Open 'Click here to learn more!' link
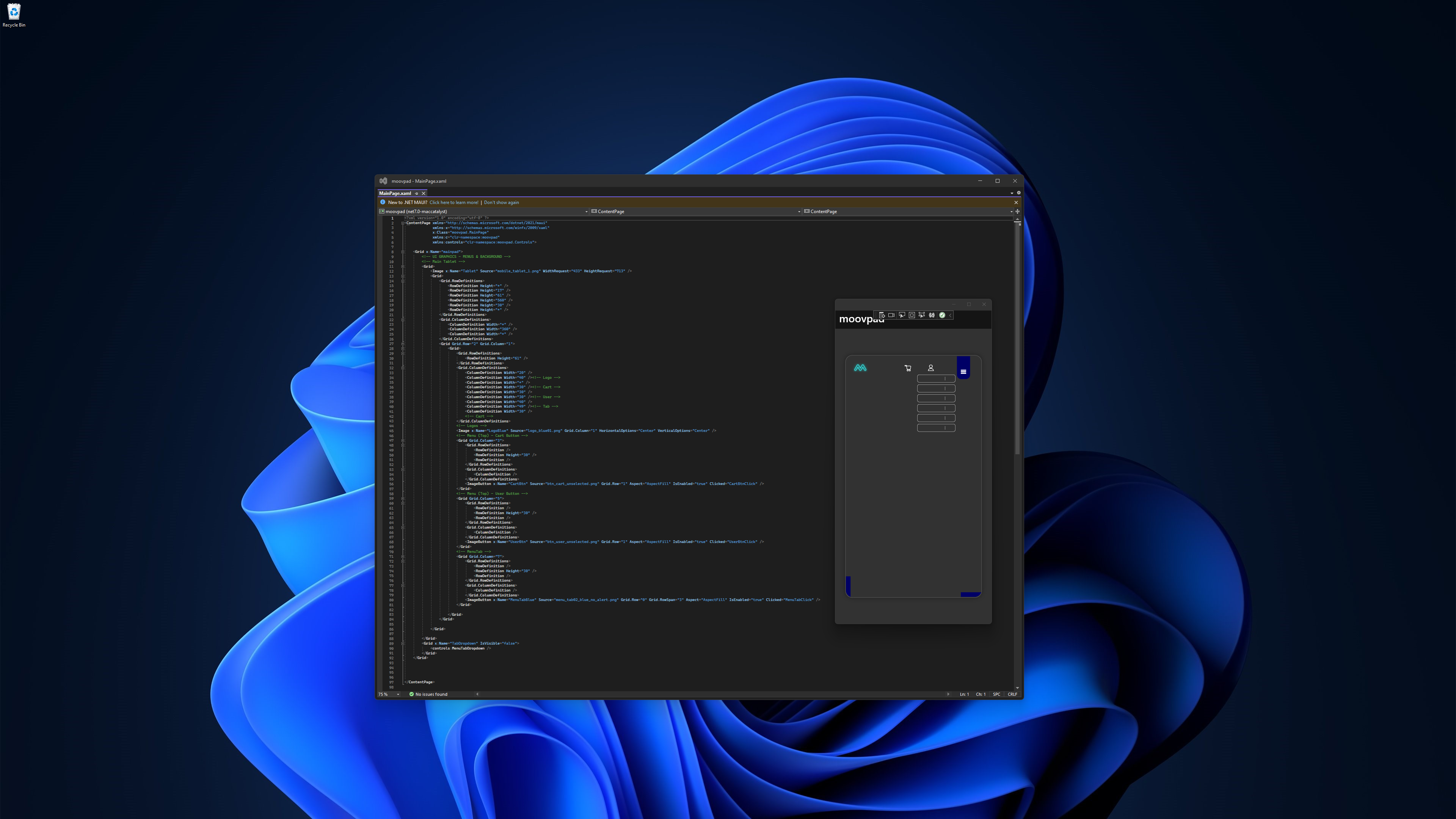The image size is (1456, 819). coord(454,202)
